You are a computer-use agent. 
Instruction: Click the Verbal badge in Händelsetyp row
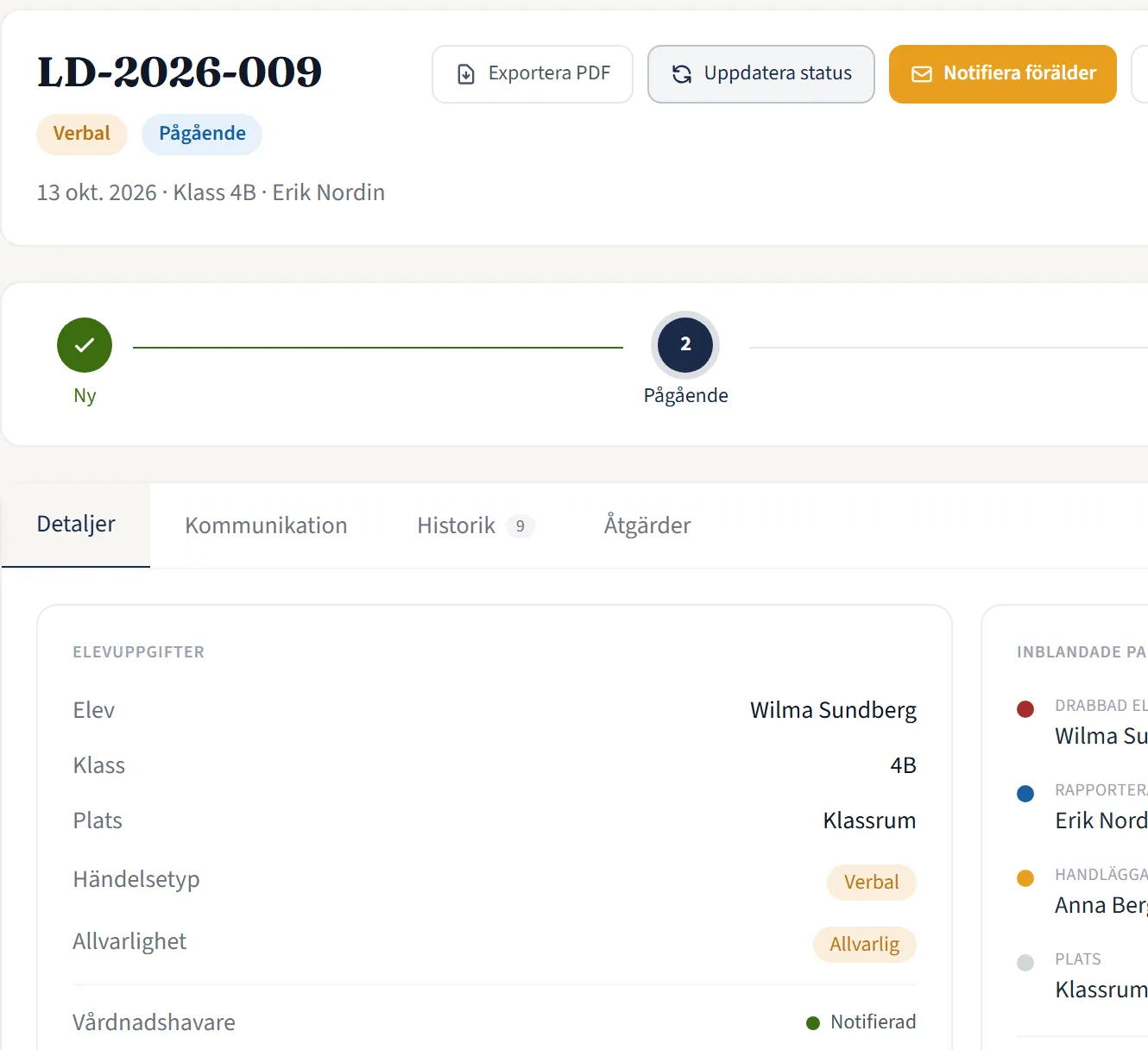point(872,882)
